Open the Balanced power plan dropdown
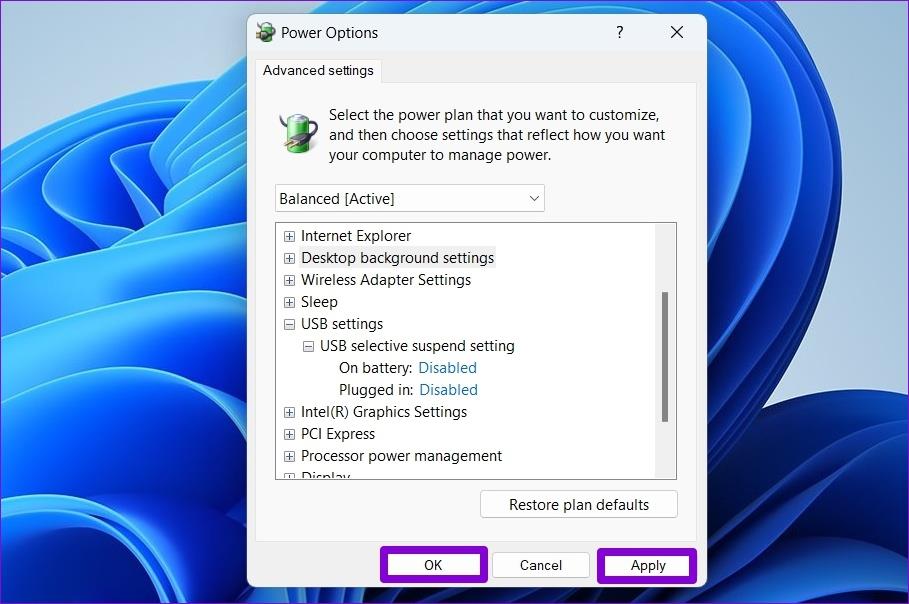Viewport: 909px width, 604px height. click(533, 198)
